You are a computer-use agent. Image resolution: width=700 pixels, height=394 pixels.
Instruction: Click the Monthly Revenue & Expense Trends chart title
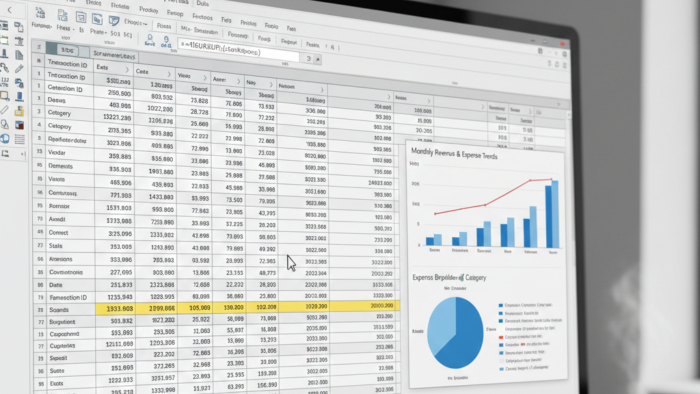[x=454, y=153]
